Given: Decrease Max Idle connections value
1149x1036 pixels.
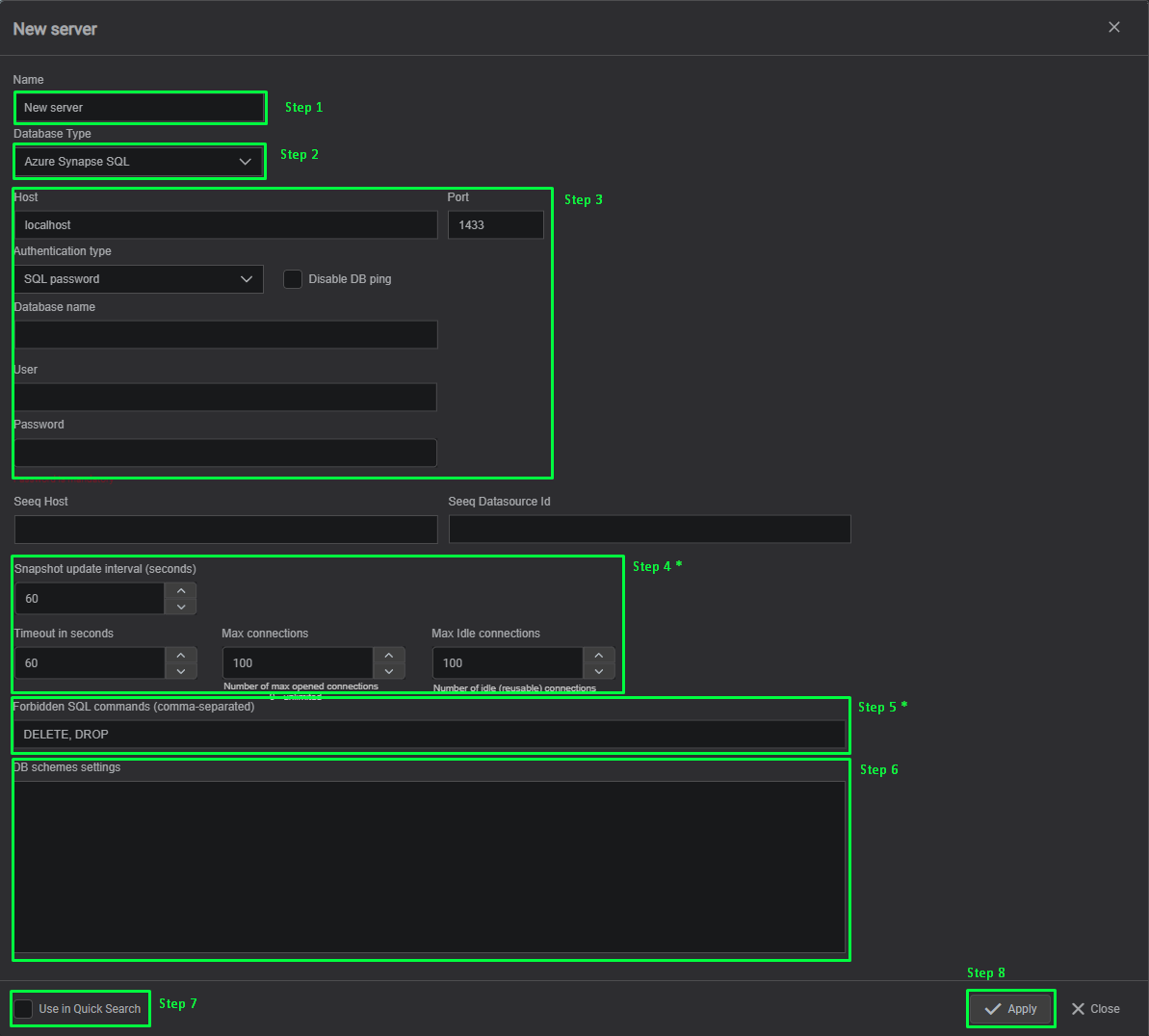Looking at the screenshot, I should (599, 671).
